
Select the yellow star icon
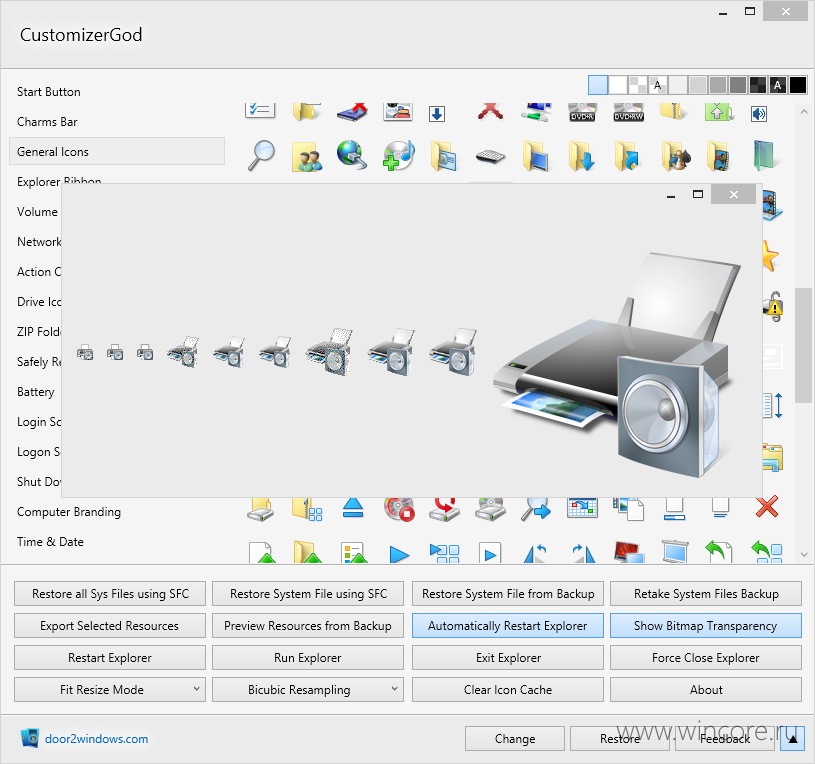tap(770, 256)
